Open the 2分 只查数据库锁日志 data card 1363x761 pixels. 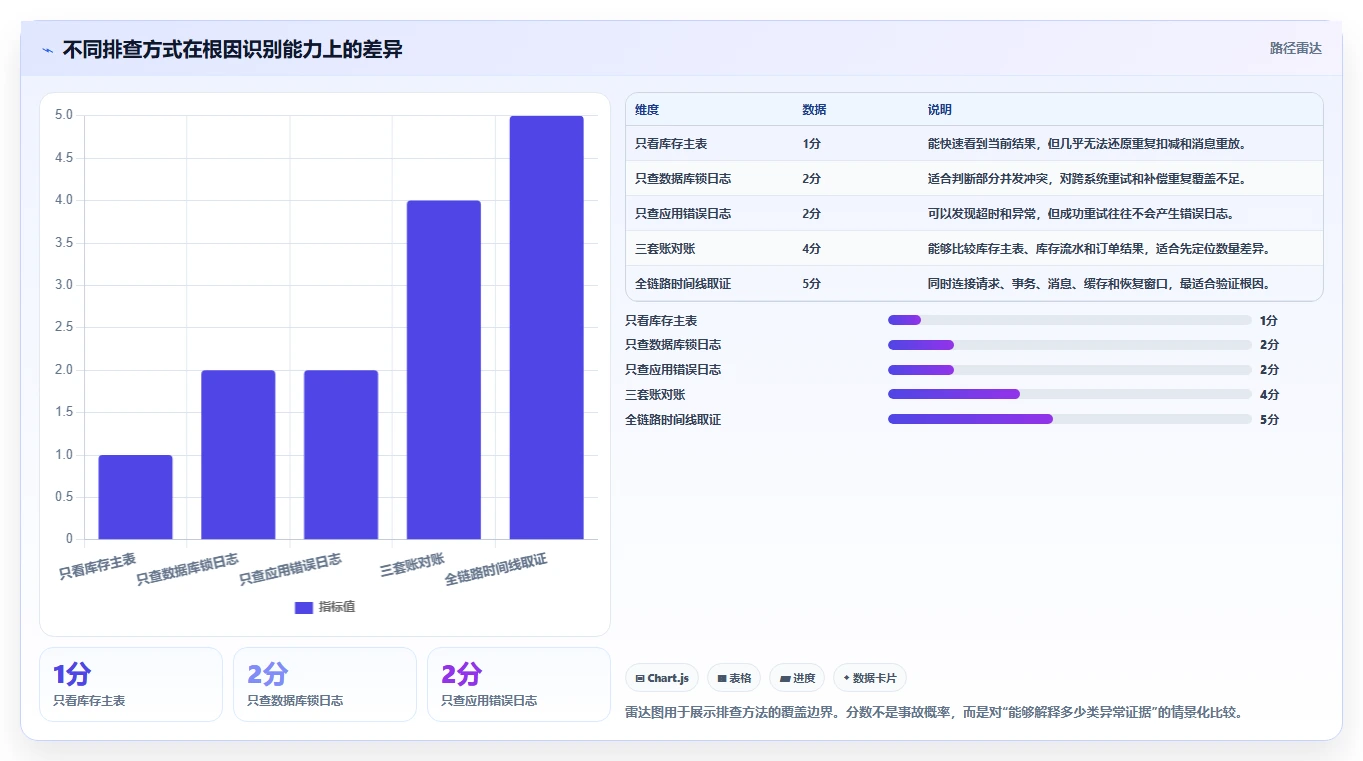click(325, 684)
